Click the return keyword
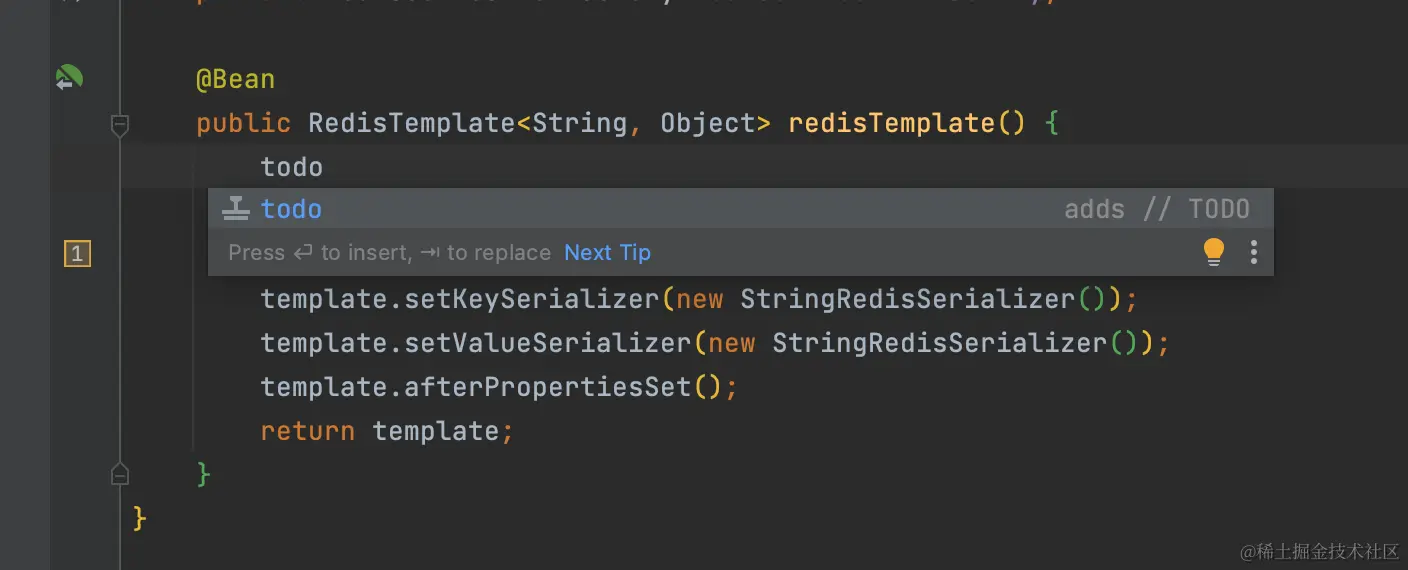The image size is (1408, 570). point(307,431)
